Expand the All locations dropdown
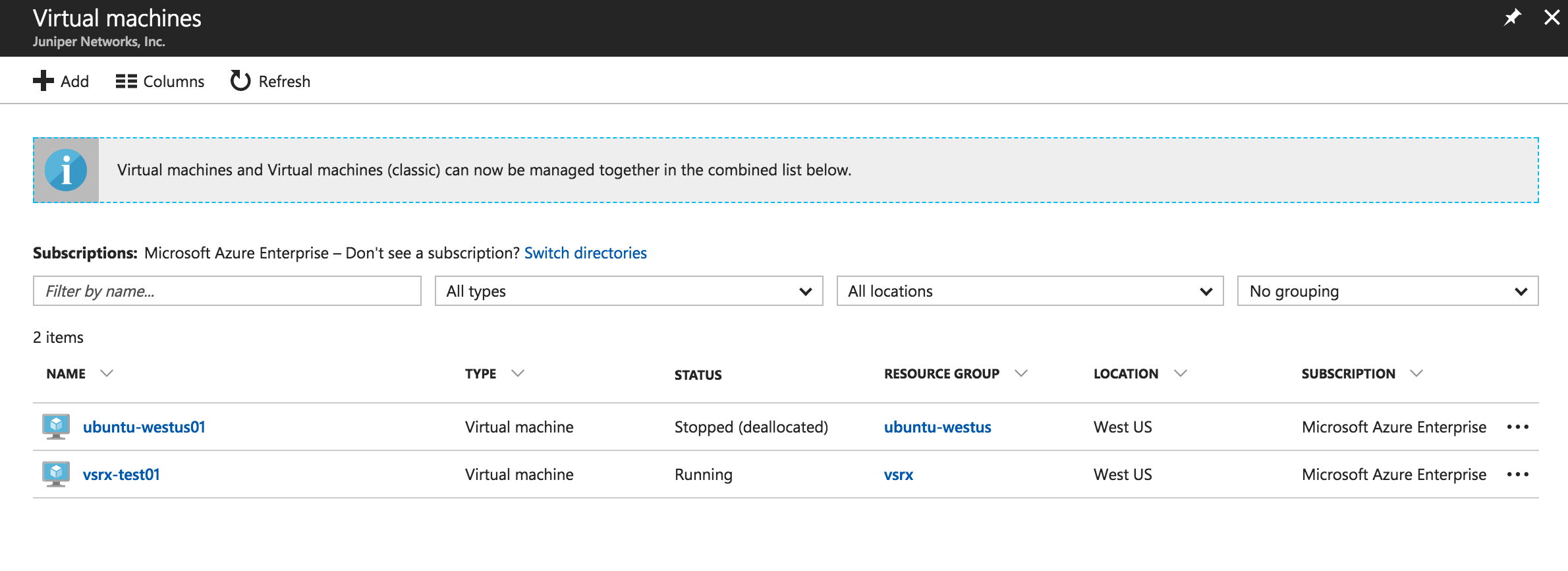1568x571 pixels. (1030, 291)
